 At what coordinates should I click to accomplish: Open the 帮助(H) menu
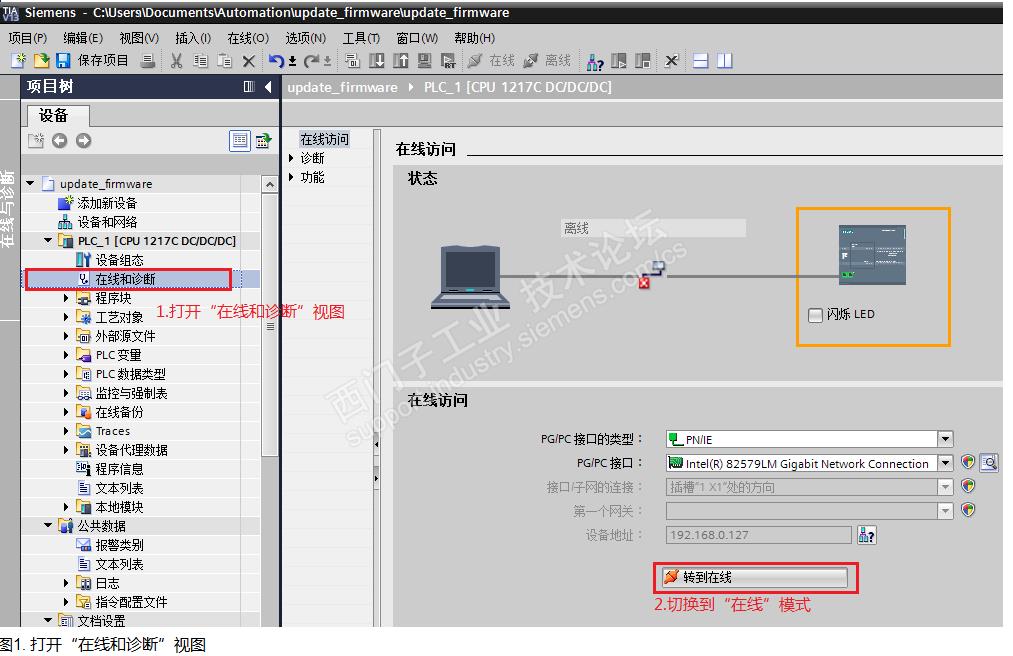[x=474, y=38]
